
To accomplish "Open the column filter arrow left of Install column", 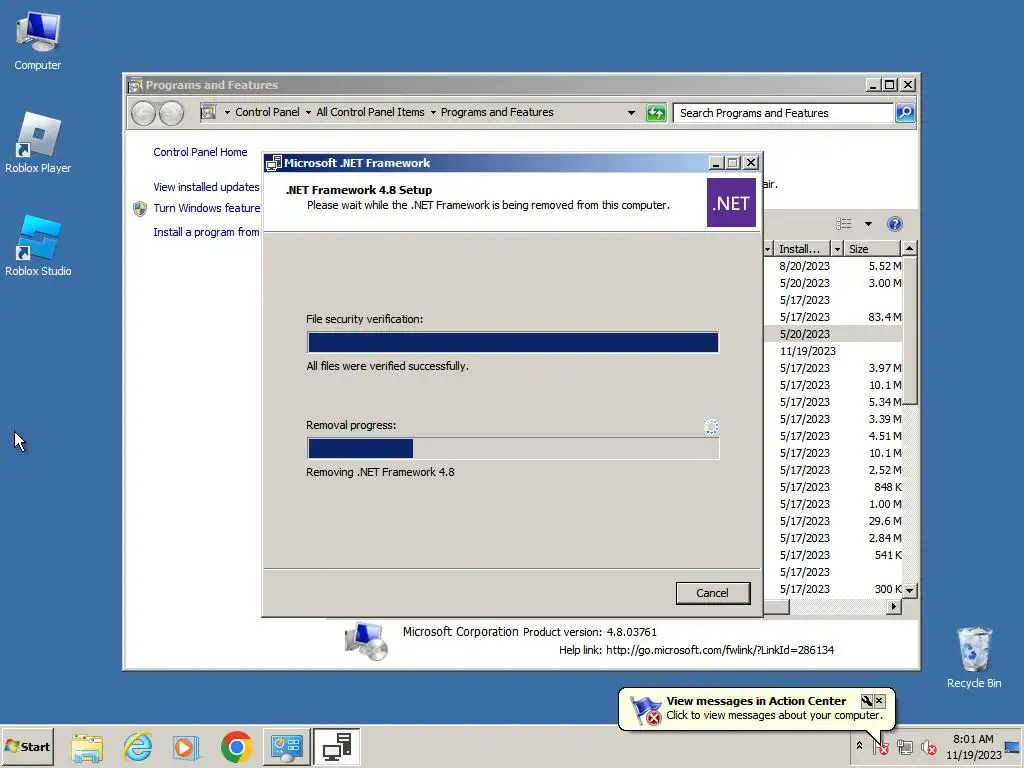I will [x=768, y=249].
